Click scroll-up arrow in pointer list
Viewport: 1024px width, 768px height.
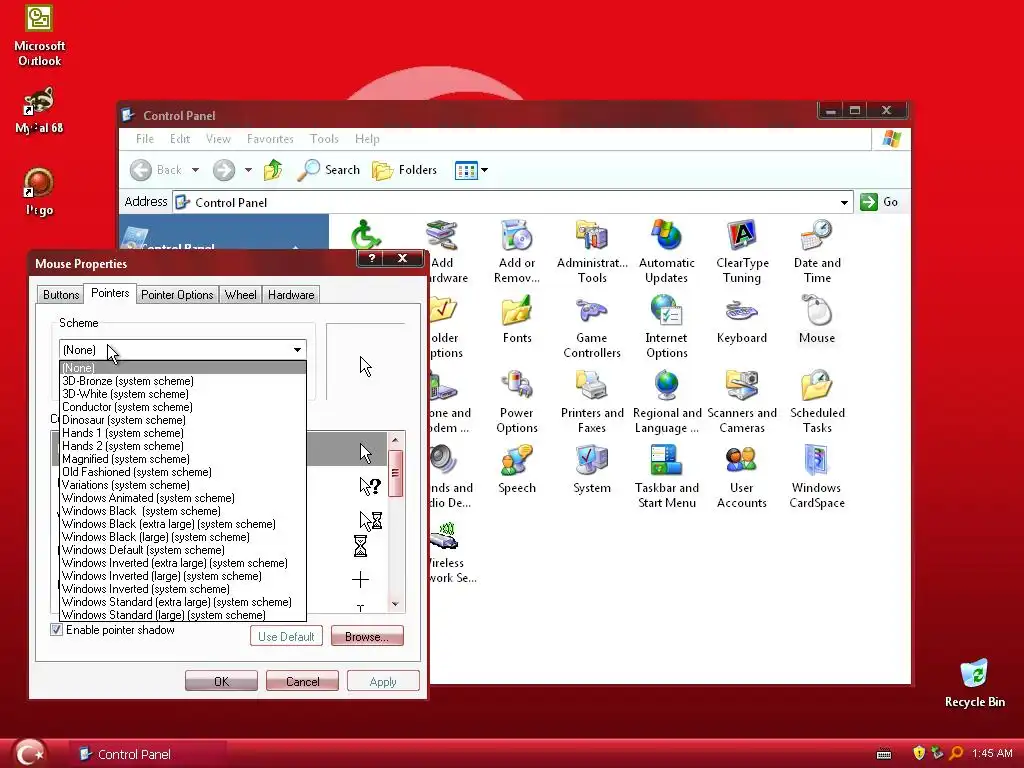click(x=395, y=440)
